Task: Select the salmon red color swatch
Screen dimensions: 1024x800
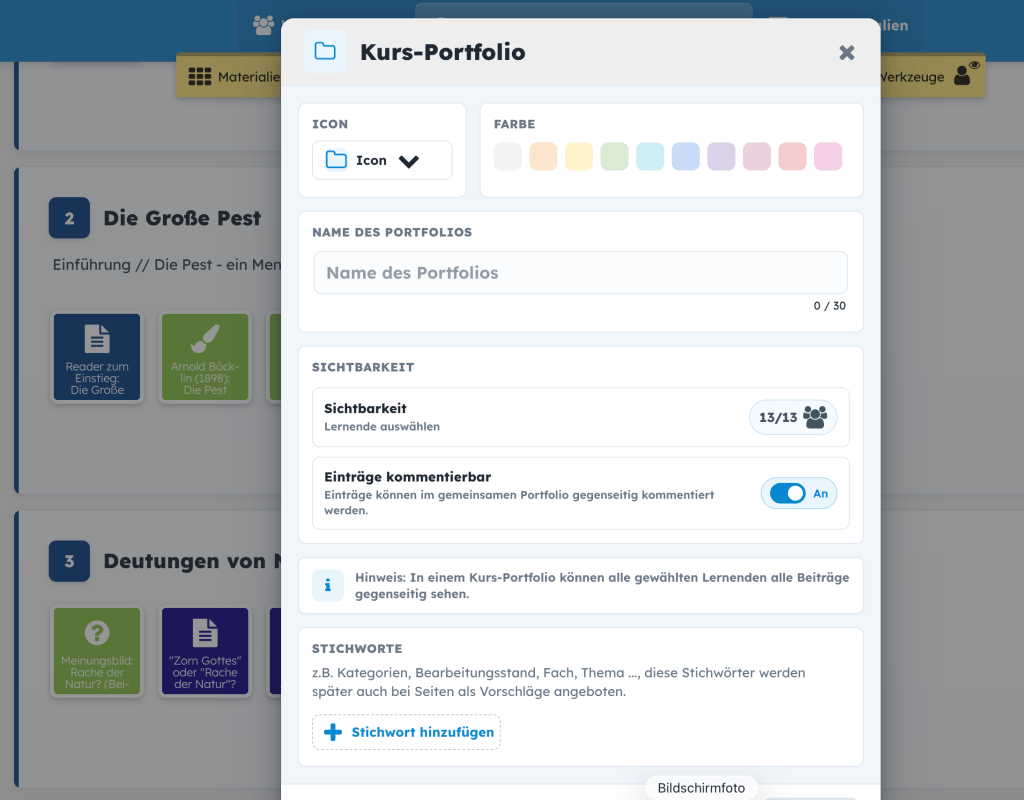Action: point(792,157)
